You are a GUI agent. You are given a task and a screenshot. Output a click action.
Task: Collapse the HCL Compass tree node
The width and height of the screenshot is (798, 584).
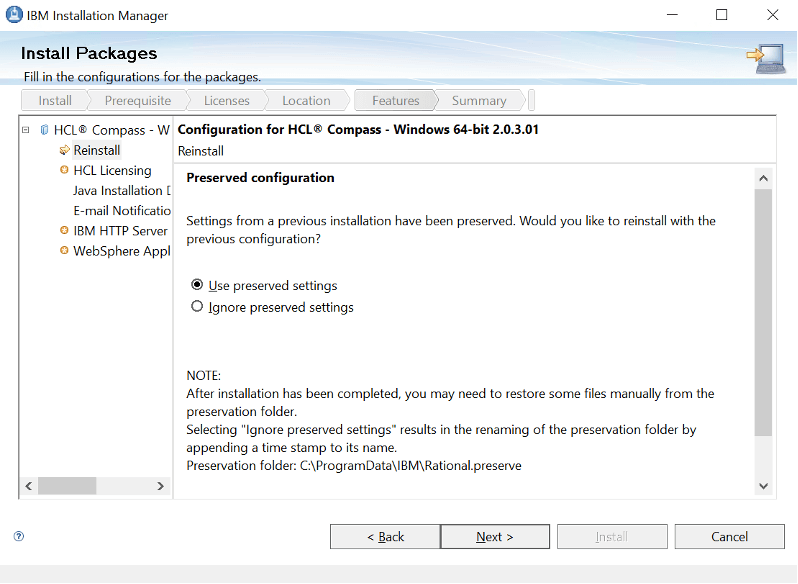[26, 130]
